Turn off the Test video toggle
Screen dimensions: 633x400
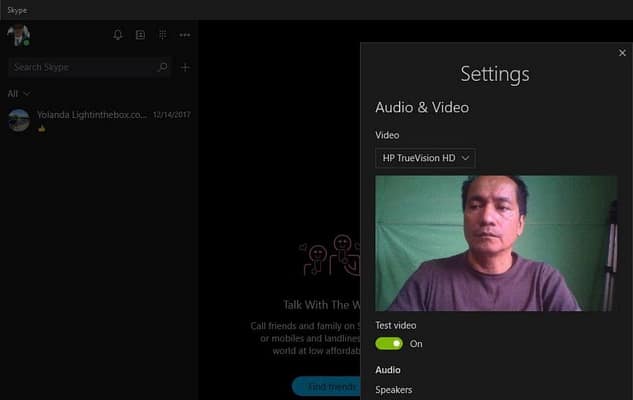pyautogui.click(x=389, y=343)
